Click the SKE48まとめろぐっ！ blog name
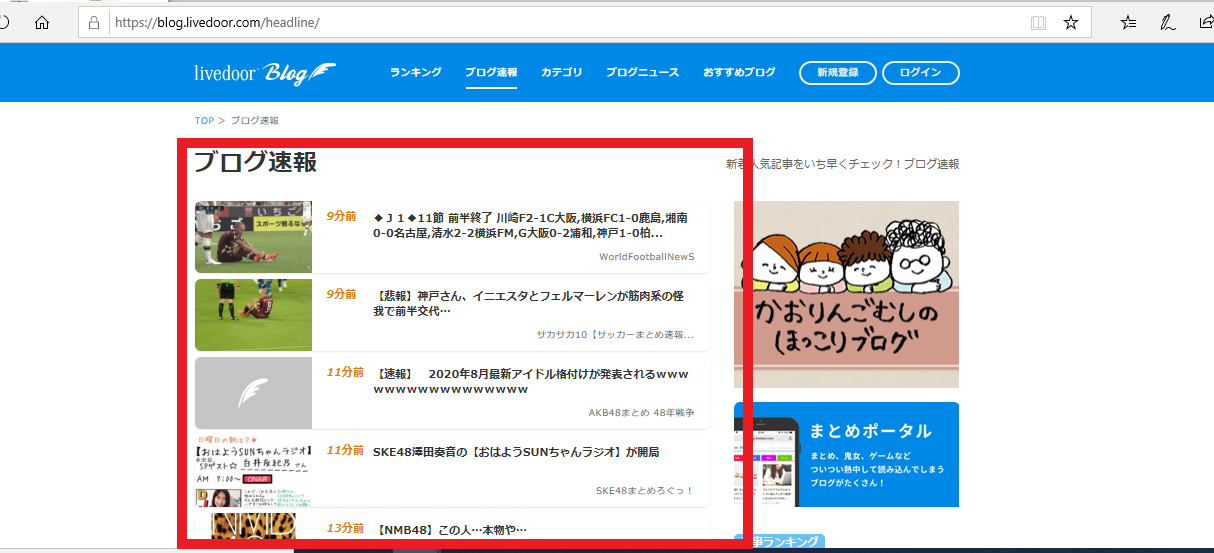The height and width of the screenshot is (553, 1214). [645, 490]
